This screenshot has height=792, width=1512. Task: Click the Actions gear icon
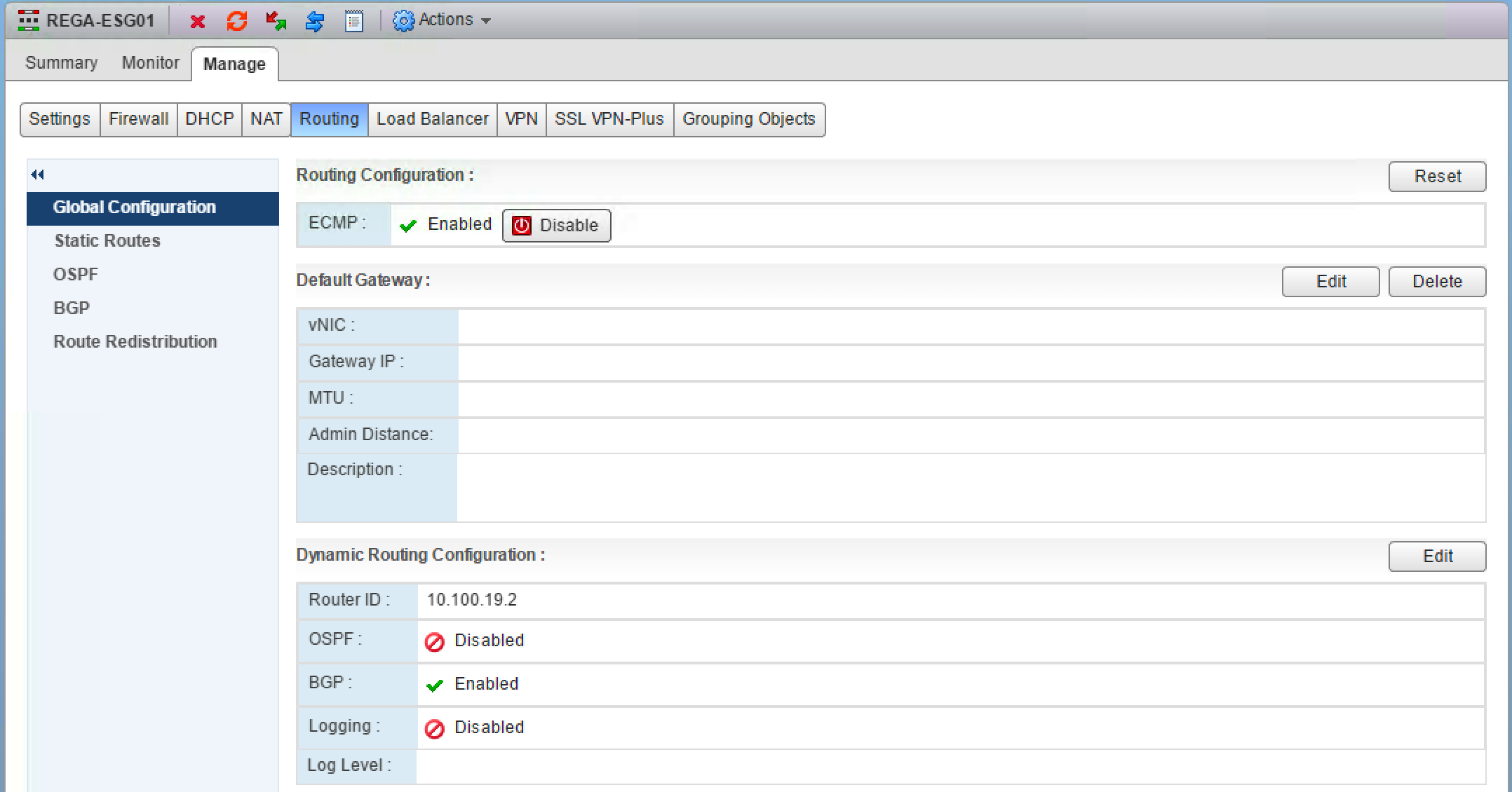(403, 21)
